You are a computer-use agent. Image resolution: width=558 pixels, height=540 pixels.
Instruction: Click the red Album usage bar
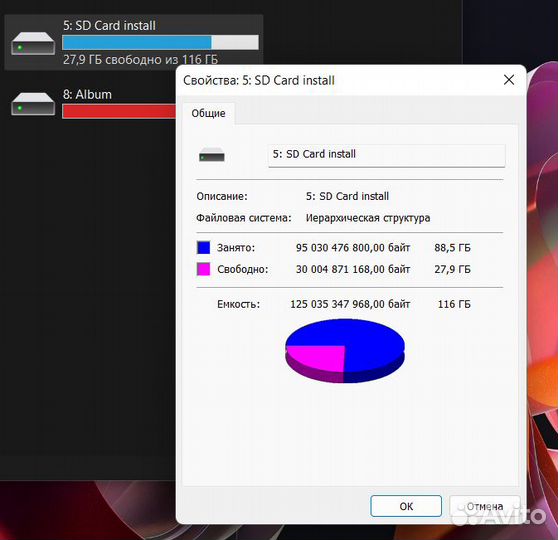(119, 111)
